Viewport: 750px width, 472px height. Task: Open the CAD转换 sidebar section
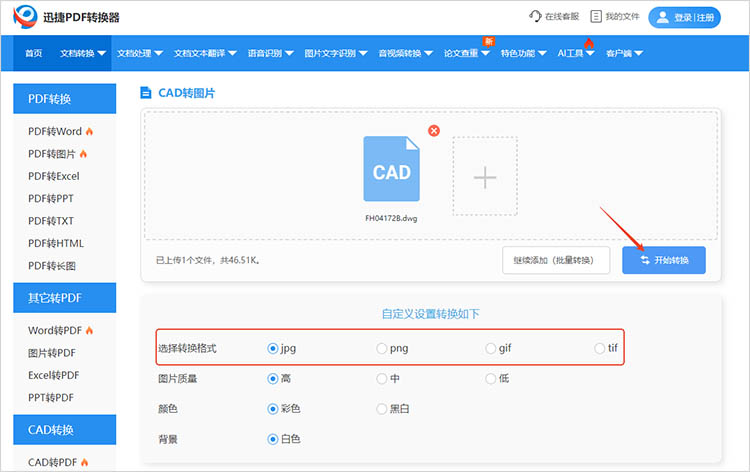tap(65, 429)
